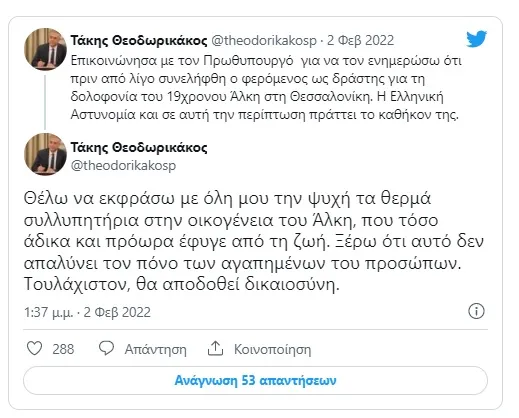
Task: Click the Twitter bird logo
Action: (476, 39)
